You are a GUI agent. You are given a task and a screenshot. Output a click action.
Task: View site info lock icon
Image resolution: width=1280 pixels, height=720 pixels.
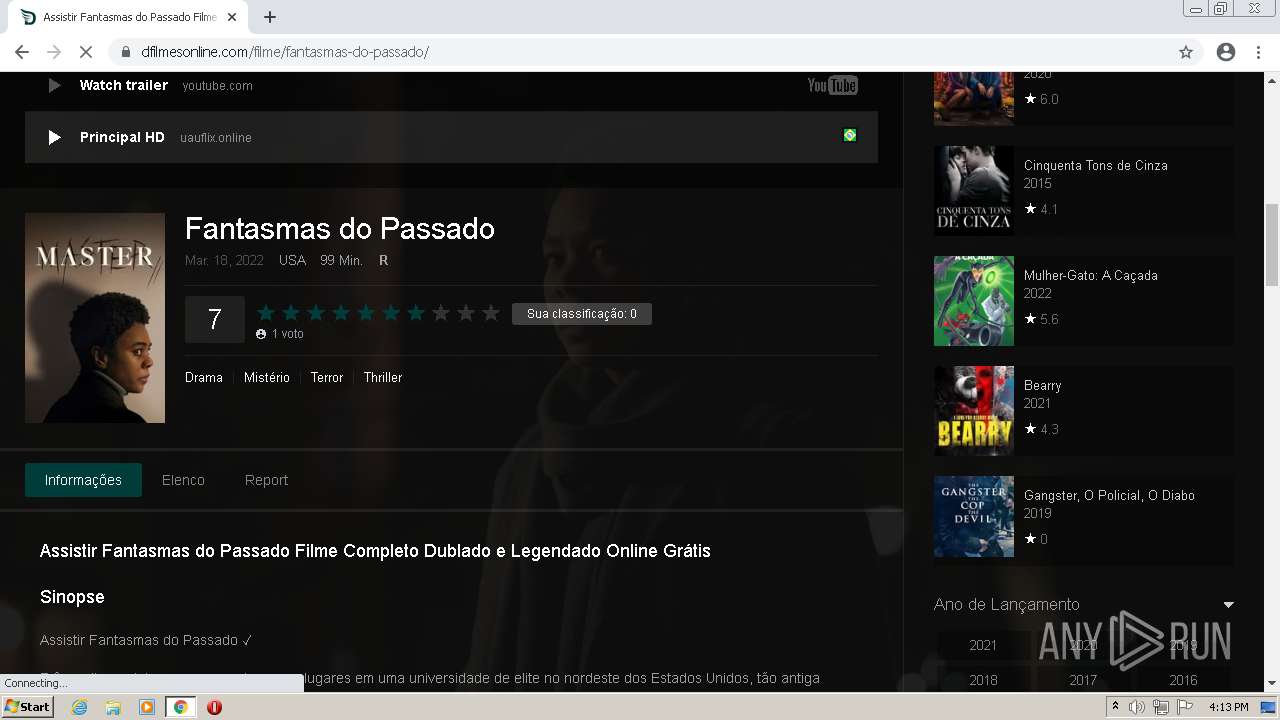pyautogui.click(x=126, y=52)
